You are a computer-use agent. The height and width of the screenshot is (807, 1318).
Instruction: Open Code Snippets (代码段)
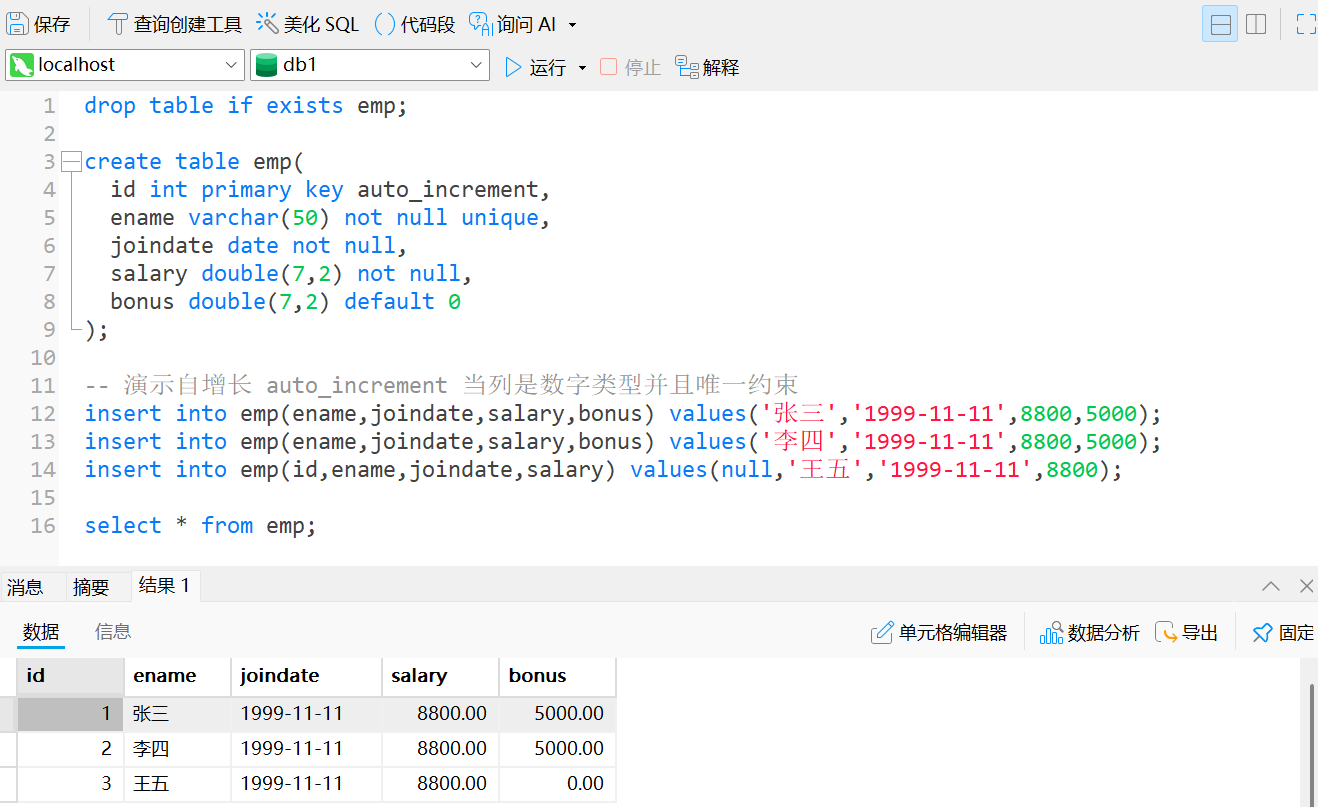point(415,24)
